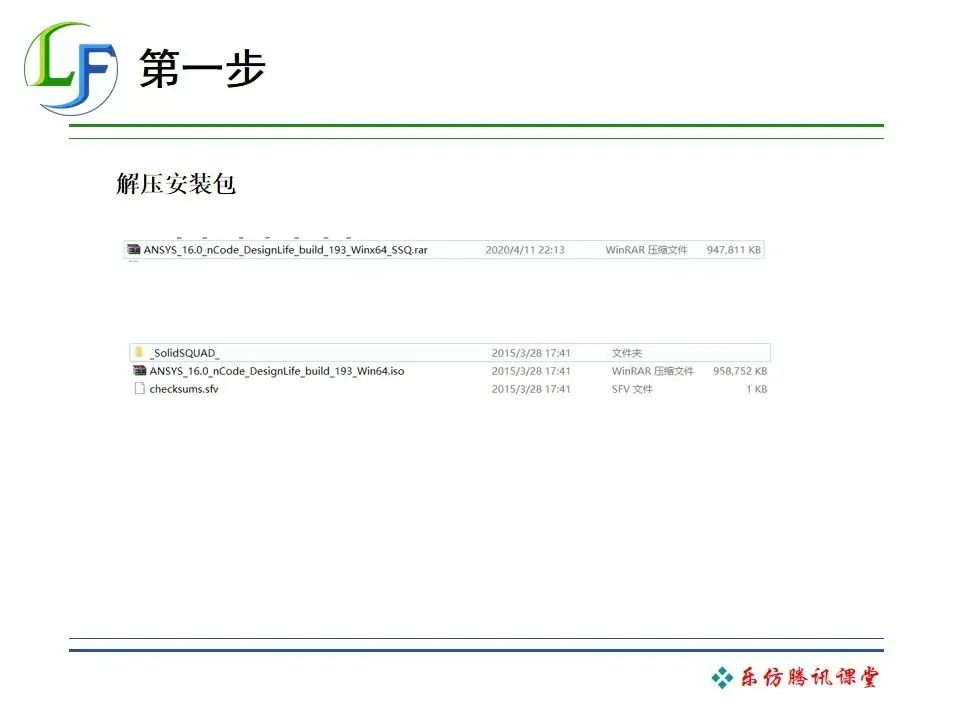Click the slide heading 第一步

click(203, 68)
